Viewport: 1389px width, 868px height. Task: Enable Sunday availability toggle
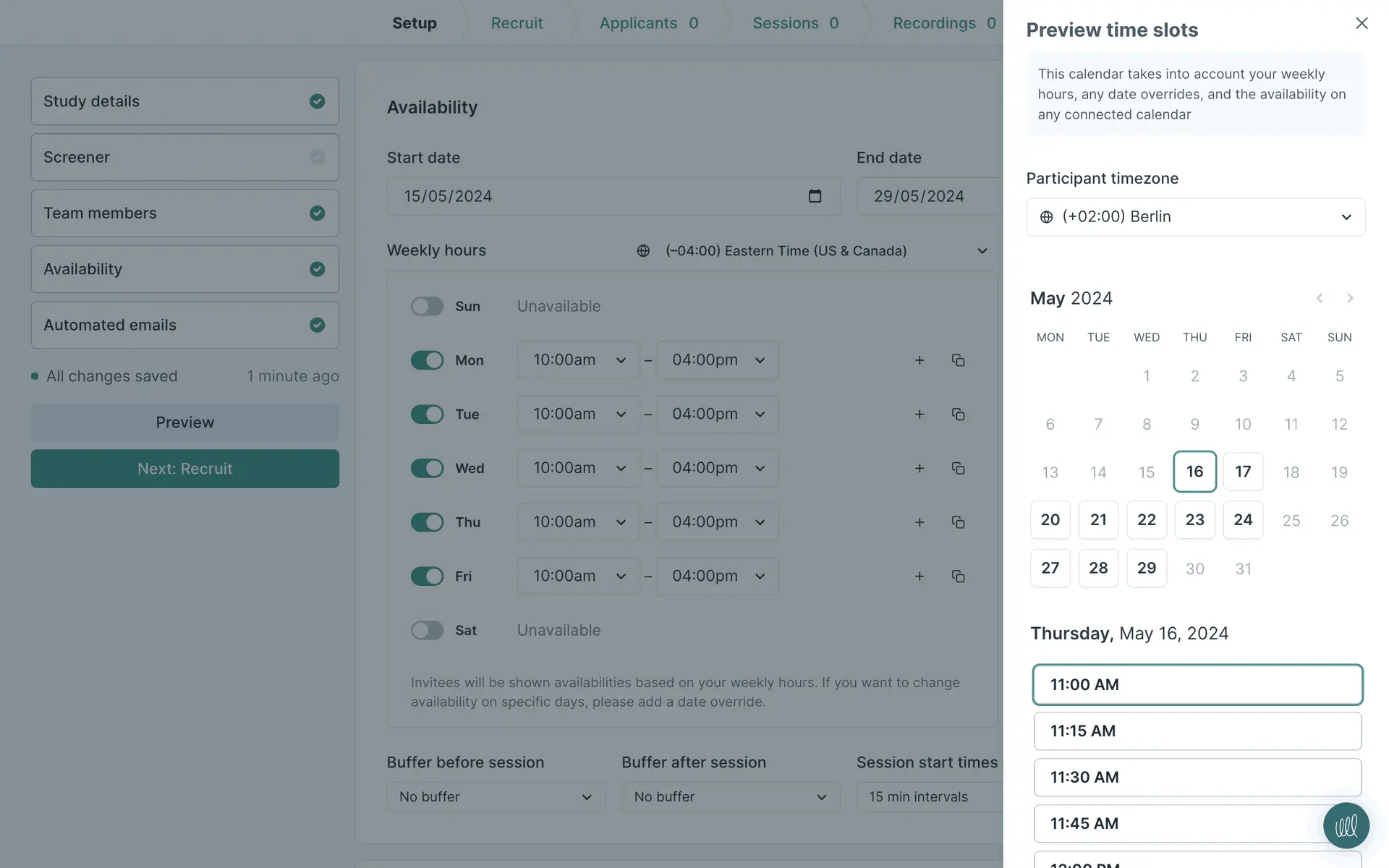(427, 306)
